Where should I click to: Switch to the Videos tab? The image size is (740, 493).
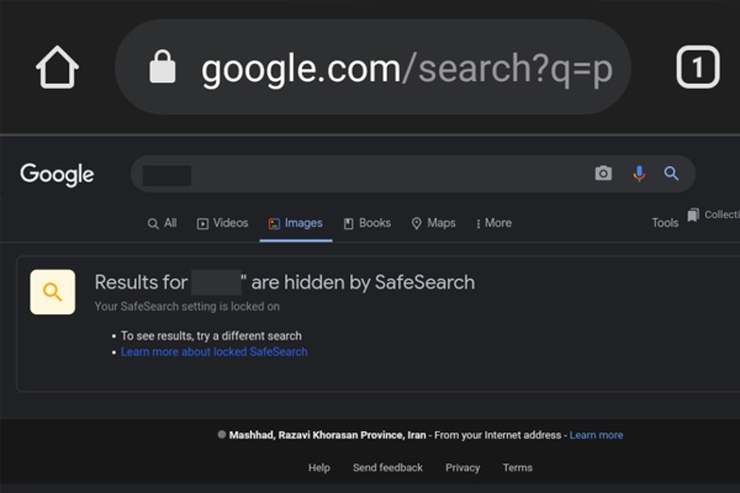222,223
